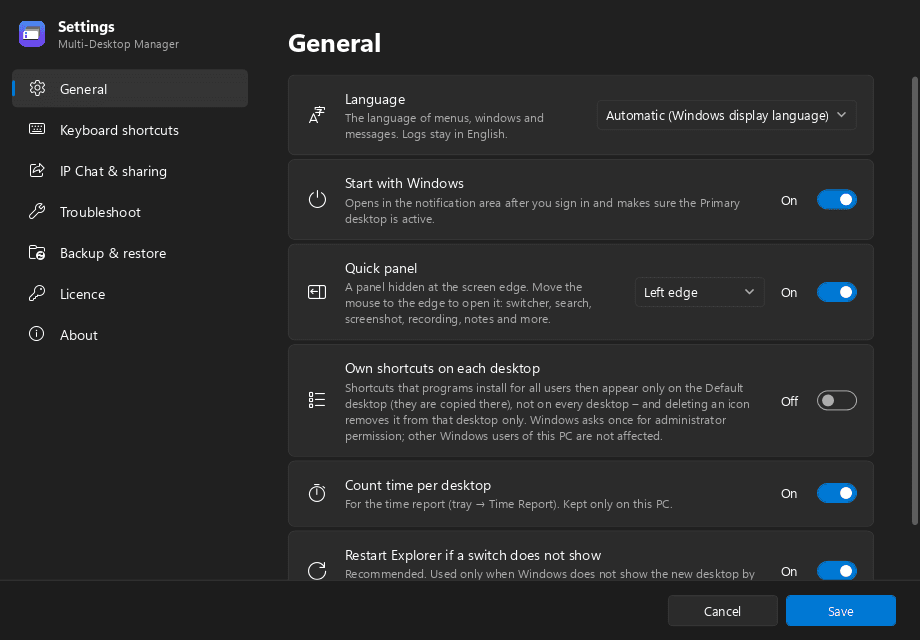Click the settings list vertical scrollbar
This screenshot has height=640, width=920.
(914, 300)
